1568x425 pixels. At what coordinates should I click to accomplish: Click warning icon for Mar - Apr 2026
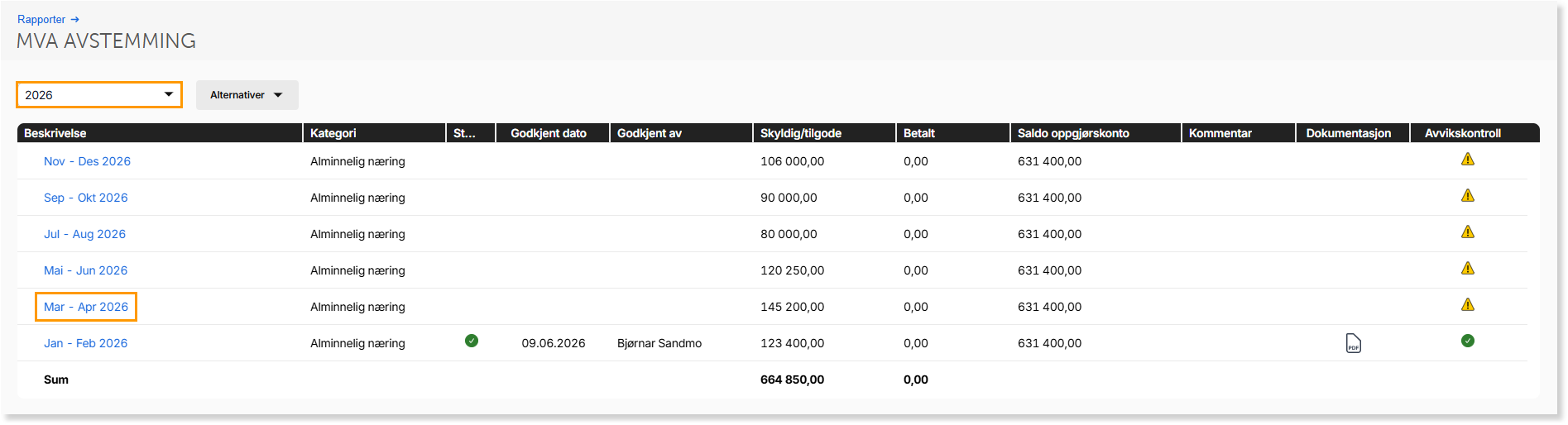coord(1467,305)
